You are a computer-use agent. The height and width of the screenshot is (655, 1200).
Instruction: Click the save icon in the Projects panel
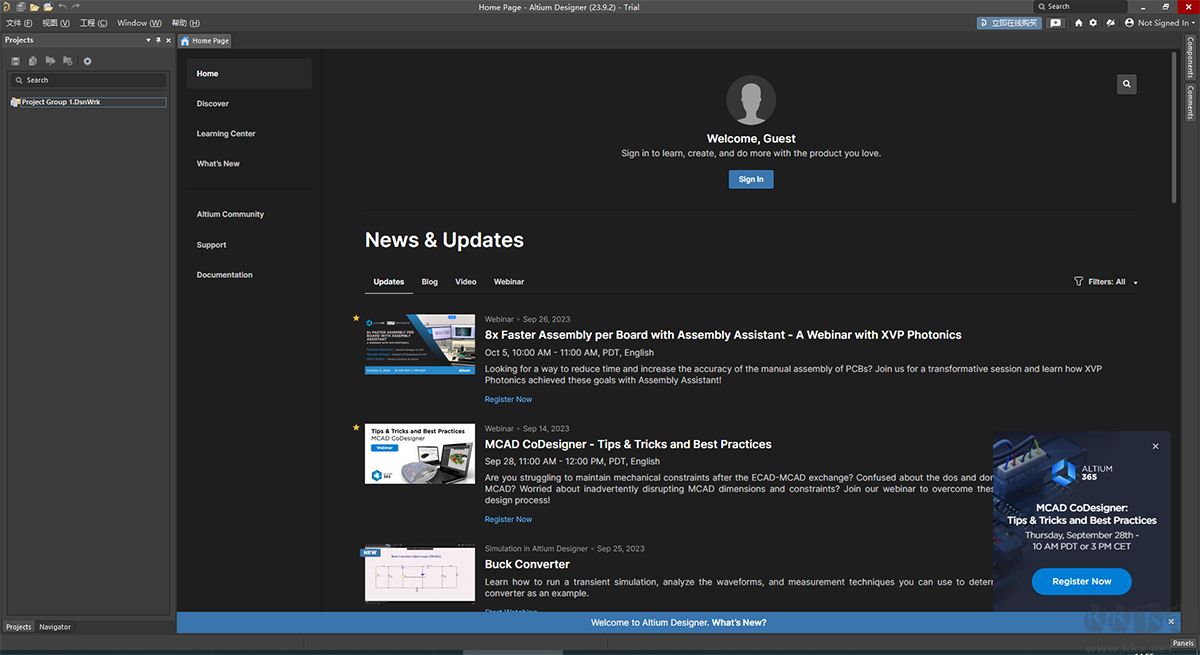tap(16, 61)
